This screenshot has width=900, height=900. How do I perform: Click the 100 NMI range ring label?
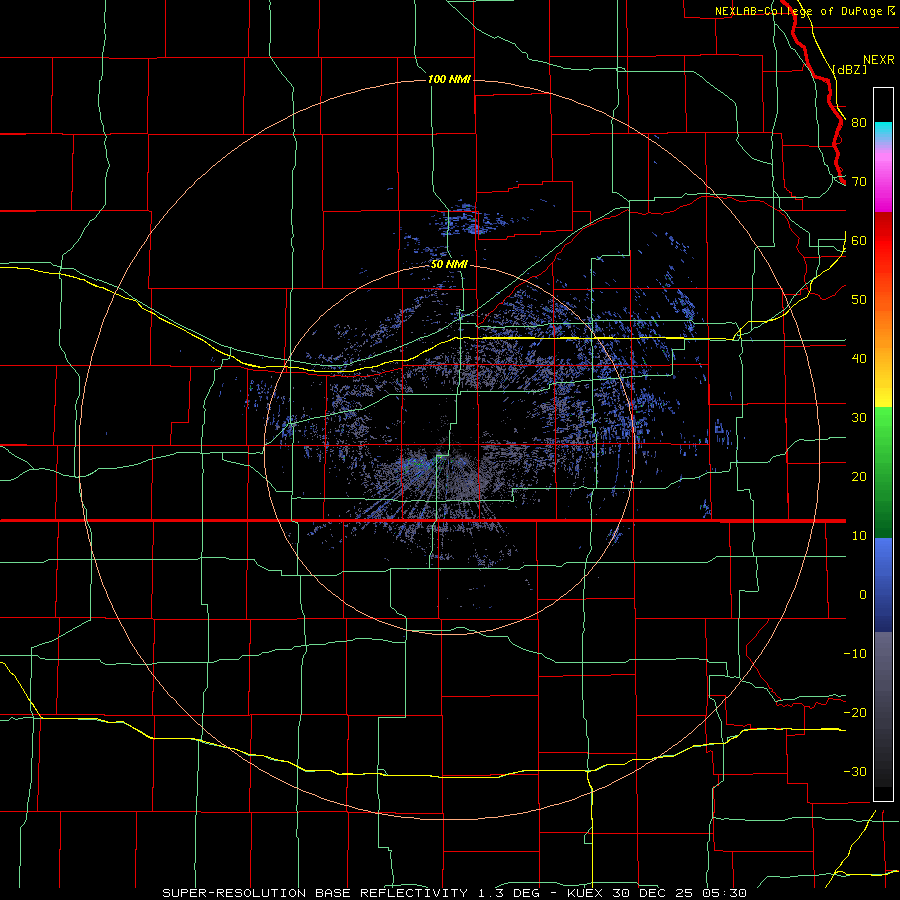(449, 79)
